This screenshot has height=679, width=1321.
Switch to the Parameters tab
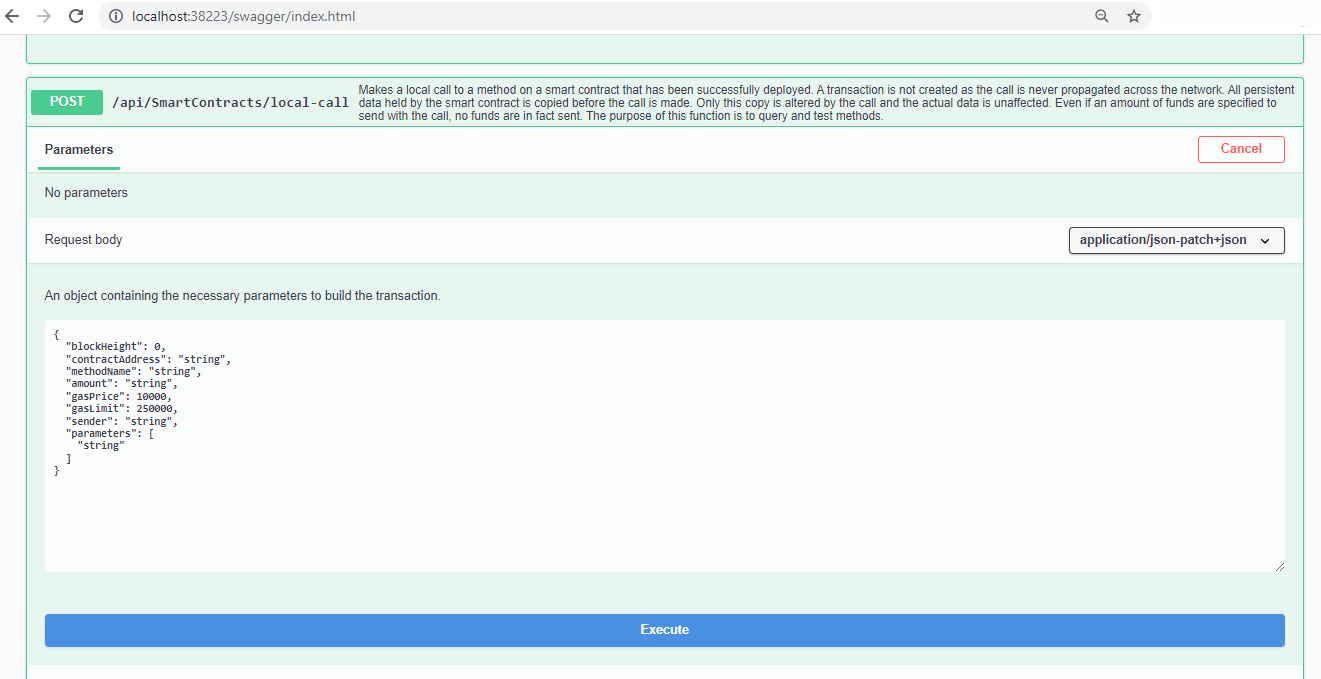coord(79,149)
